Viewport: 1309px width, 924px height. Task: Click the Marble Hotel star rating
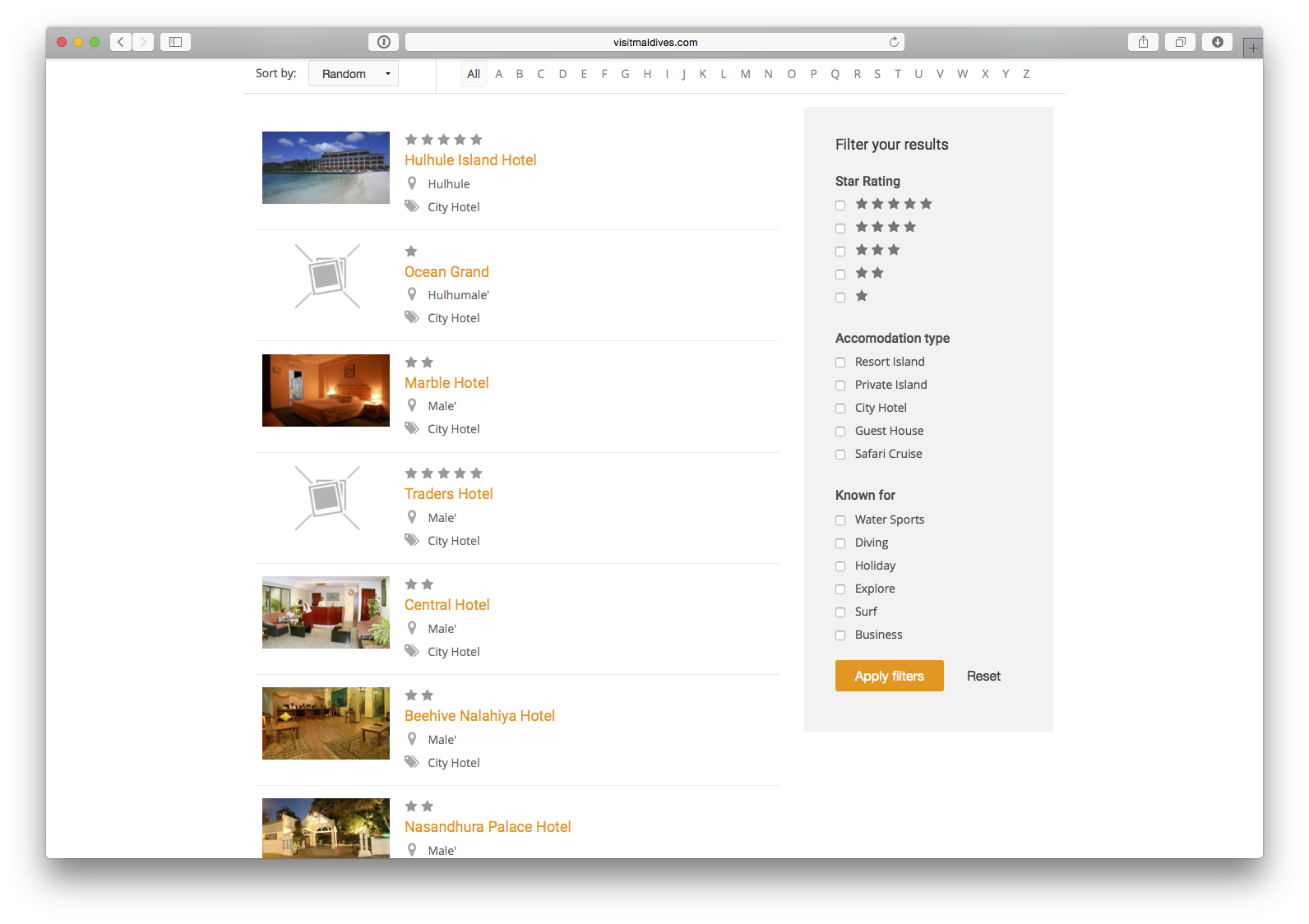tap(419, 362)
